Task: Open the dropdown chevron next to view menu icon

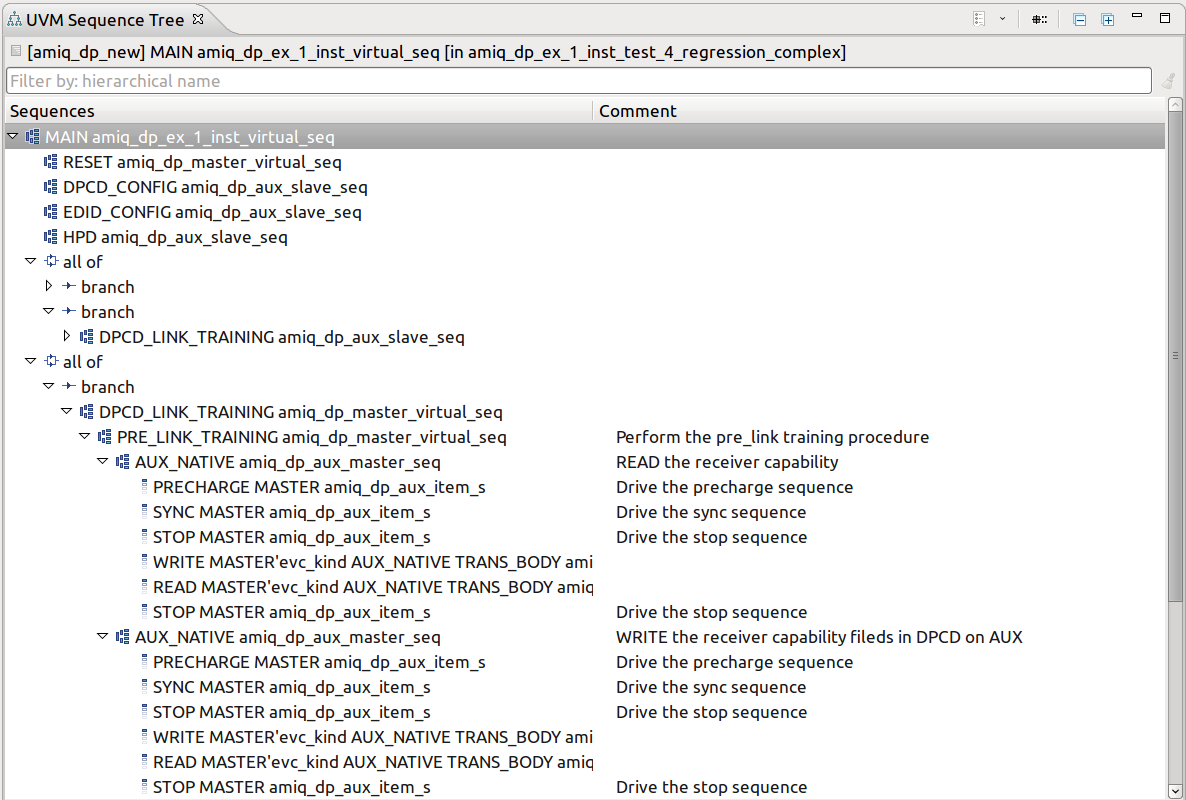Action: pos(1002,19)
